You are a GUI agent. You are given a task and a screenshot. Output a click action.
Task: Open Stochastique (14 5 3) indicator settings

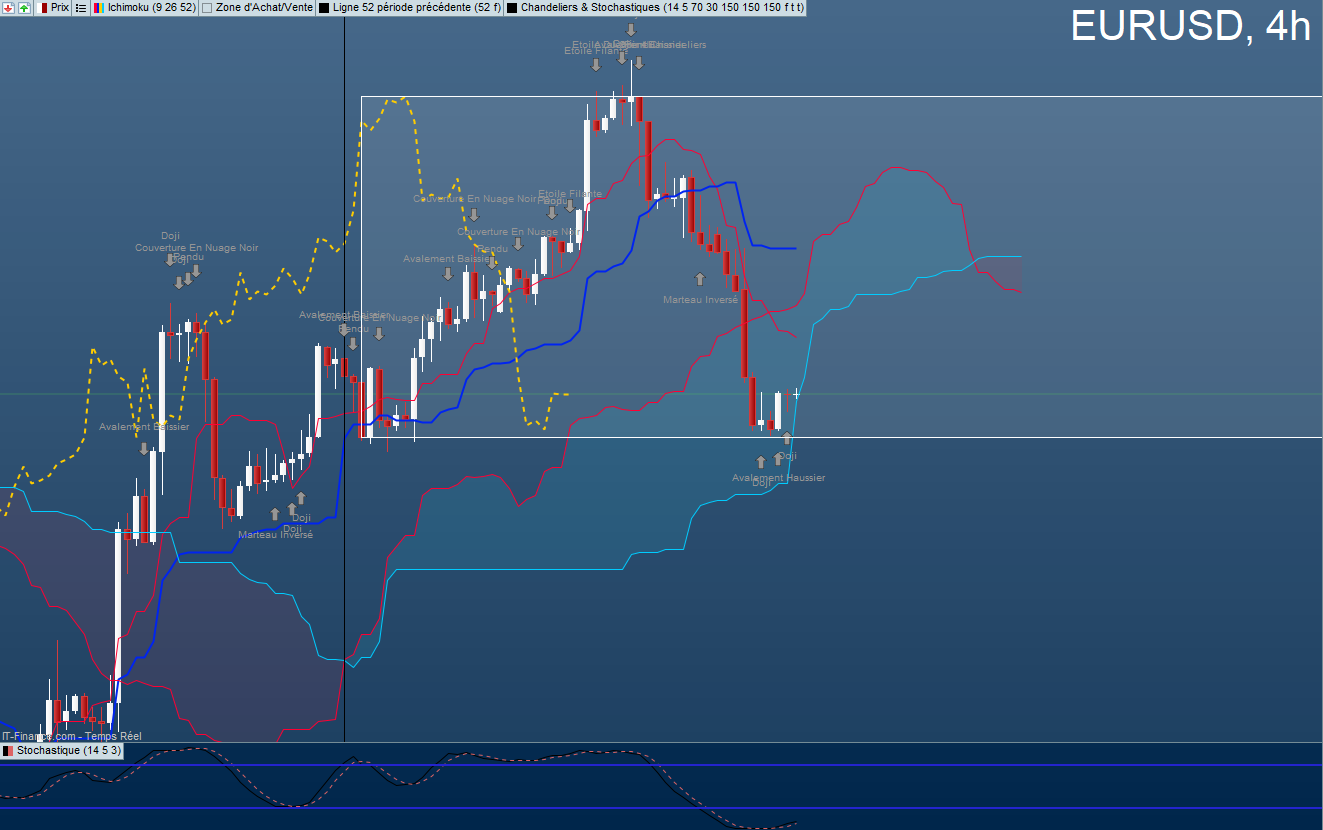[x=68, y=750]
